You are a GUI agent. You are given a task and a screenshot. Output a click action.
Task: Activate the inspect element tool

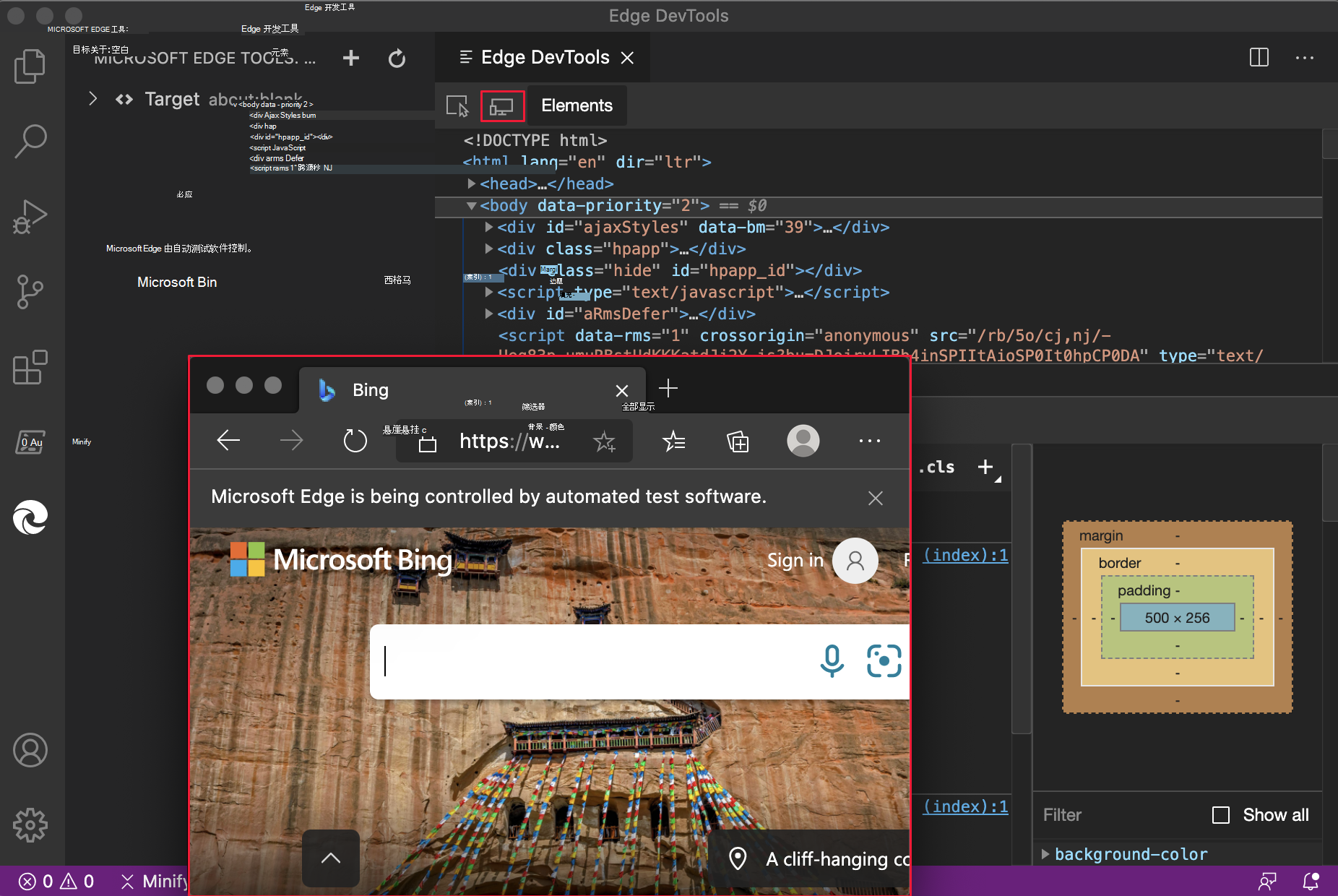pyautogui.click(x=457, y=106)
